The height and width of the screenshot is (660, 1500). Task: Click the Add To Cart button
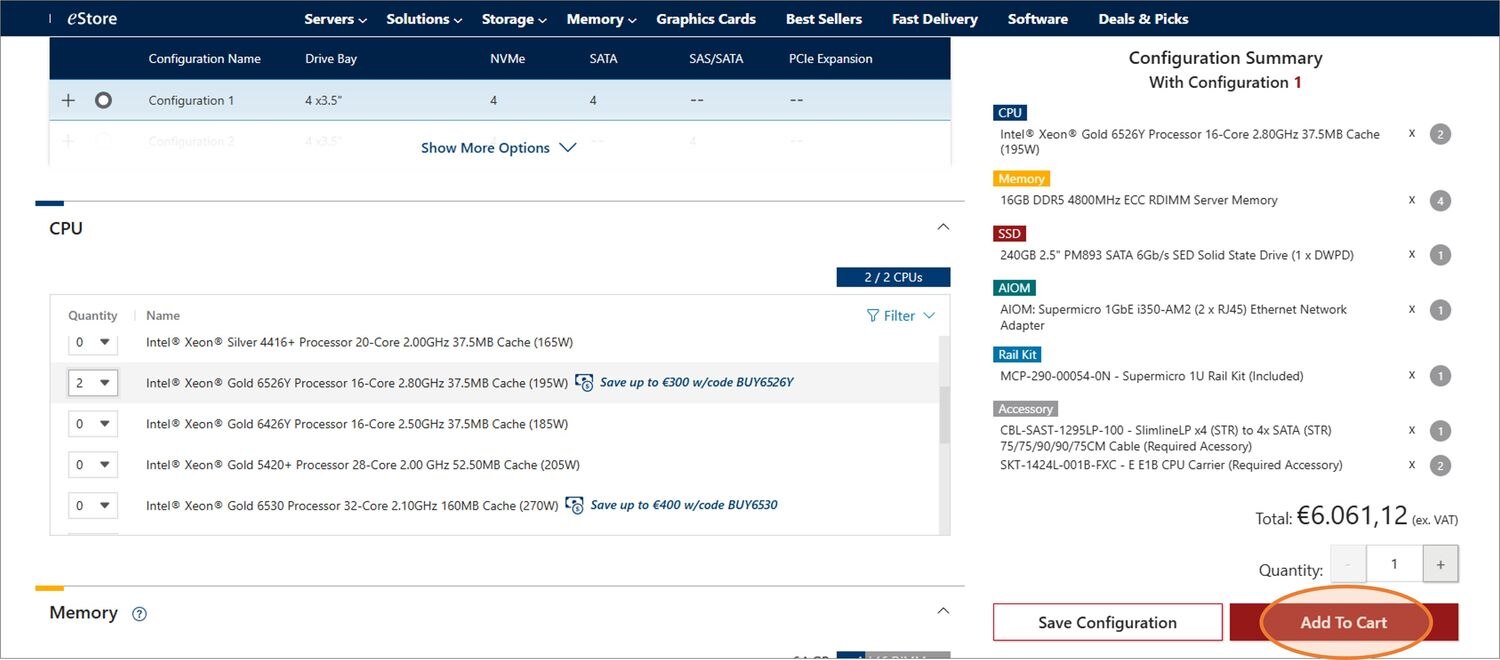[x=1344, y=622]
